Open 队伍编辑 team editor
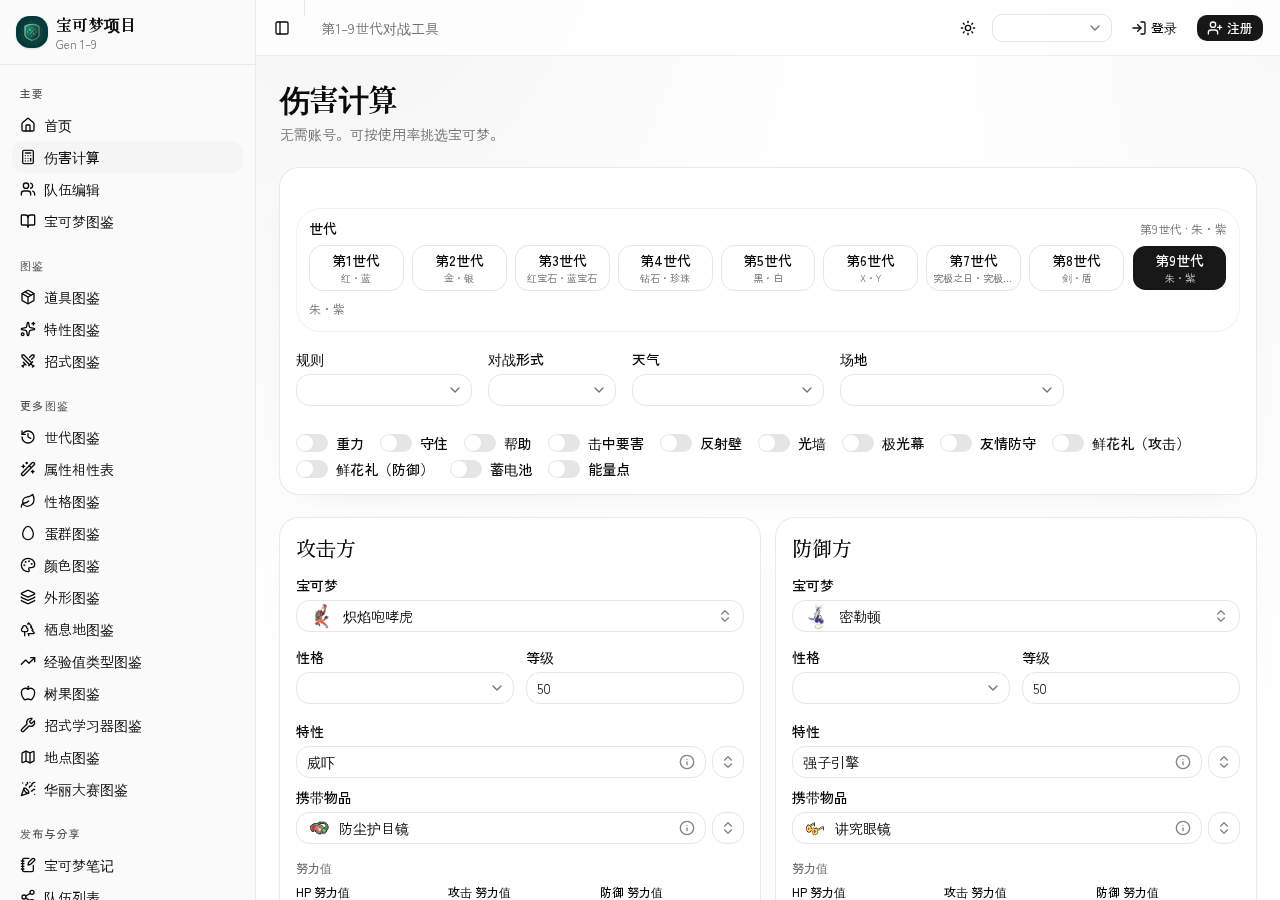The image size is (1280, 900). tap(127, 190)
